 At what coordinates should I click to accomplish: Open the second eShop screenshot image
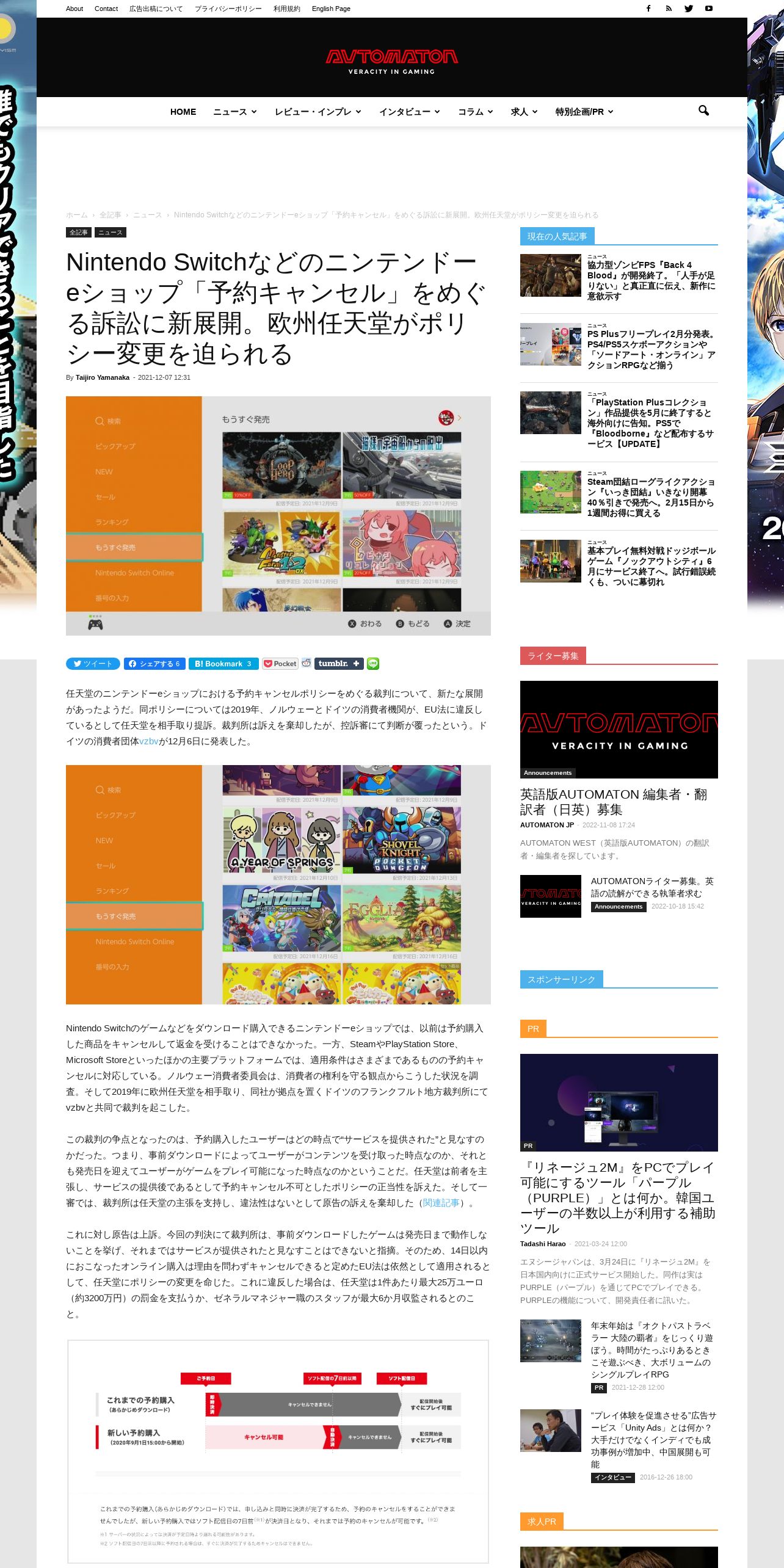point(278,885)
